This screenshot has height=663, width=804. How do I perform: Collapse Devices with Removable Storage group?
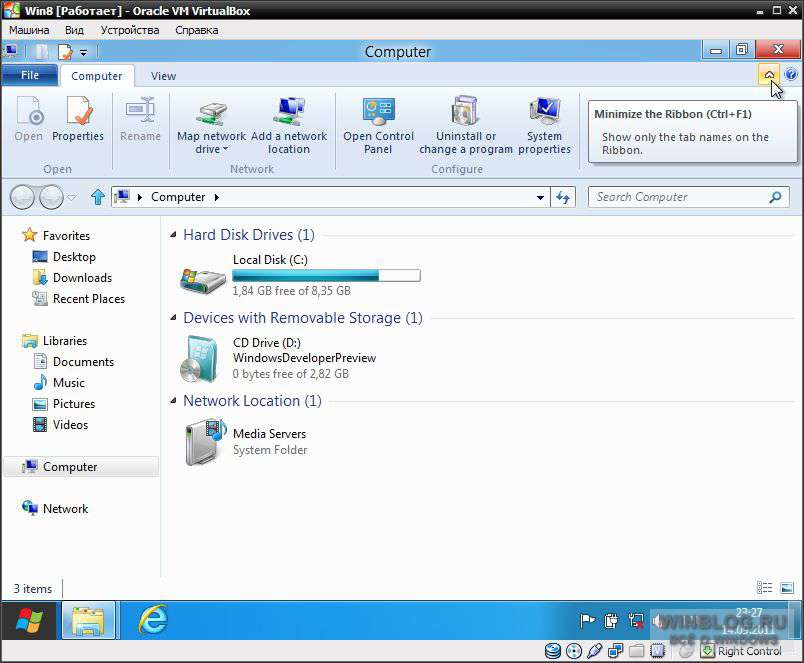[x=173, y=318]
